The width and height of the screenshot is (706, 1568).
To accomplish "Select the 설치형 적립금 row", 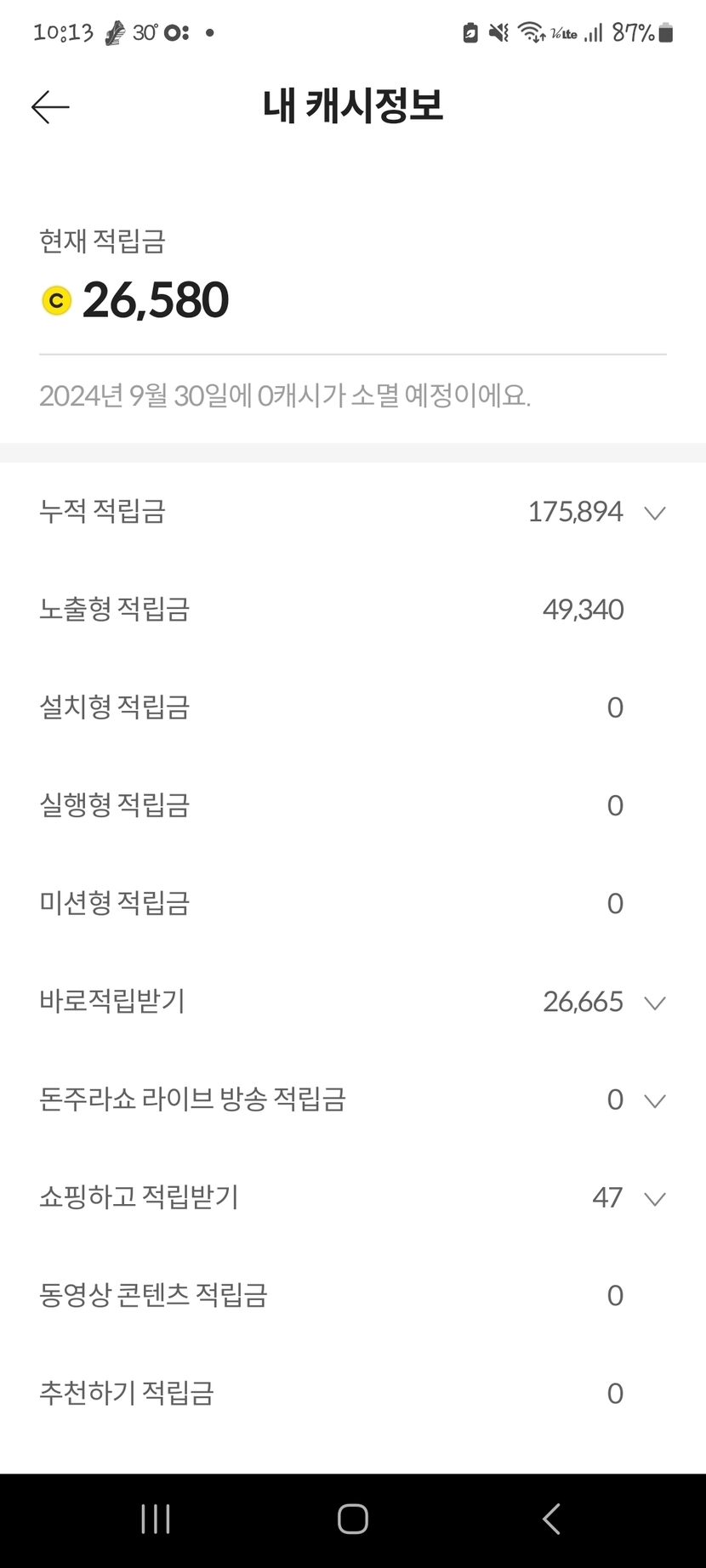I will (x=352, y=707).
